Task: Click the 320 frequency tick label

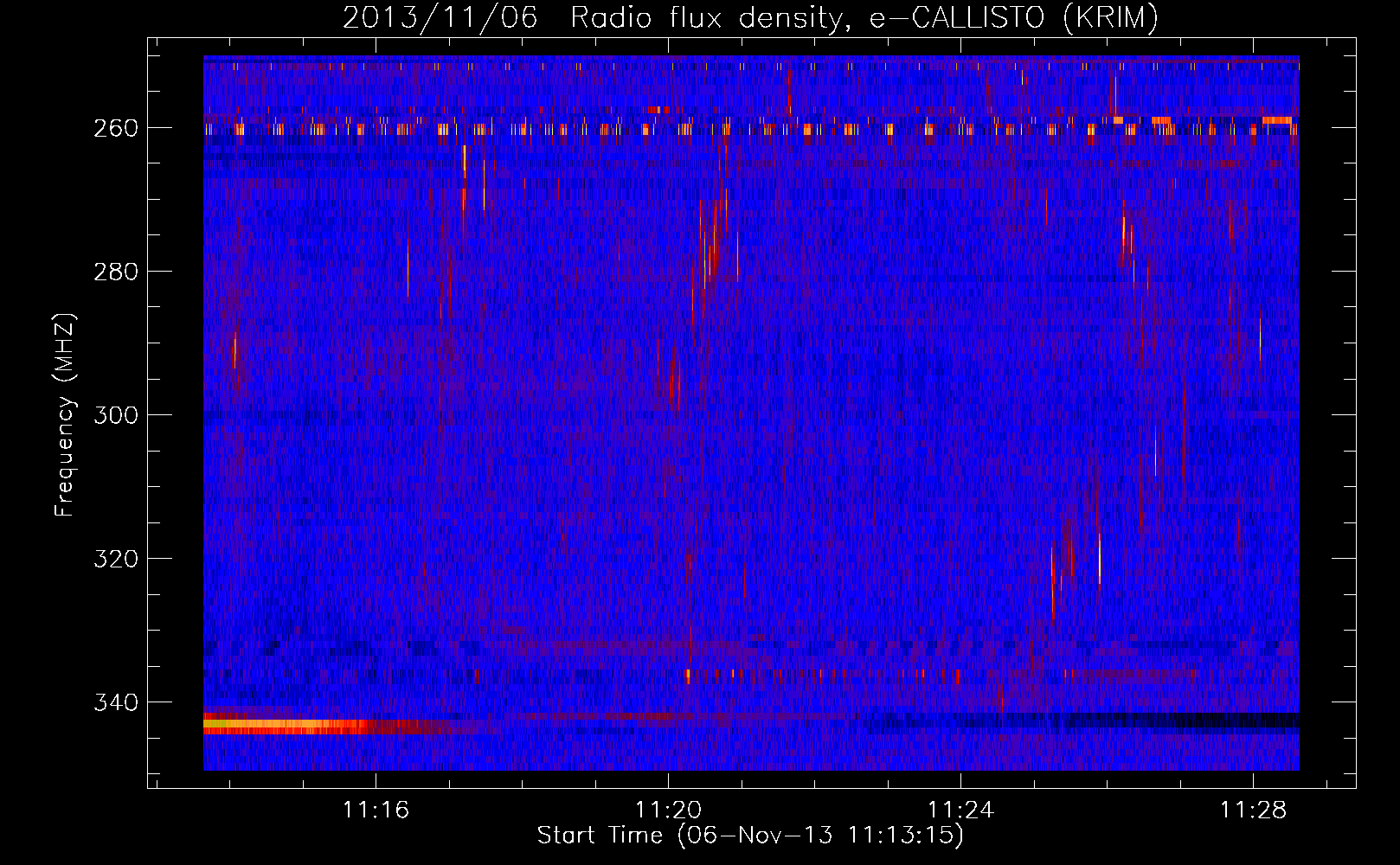Action: click(116, 559)
